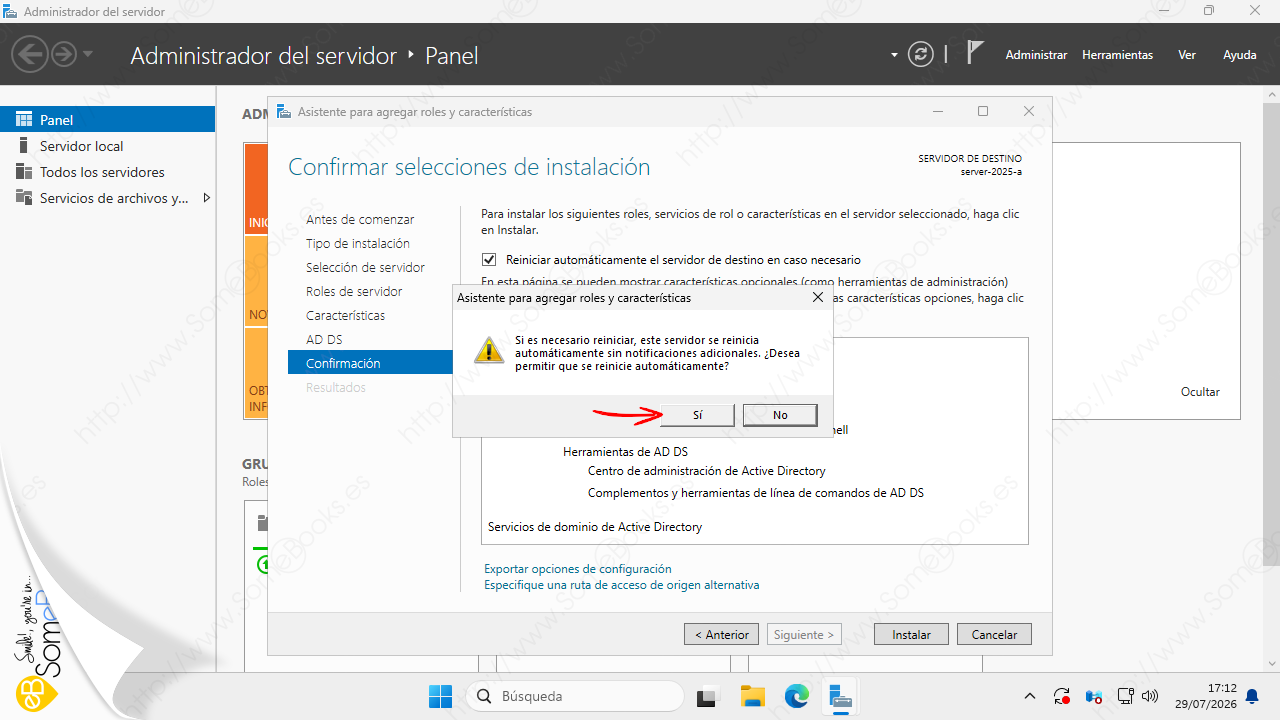Open the notifications flag in Server Manager
This screenshot has width=1280, height=720.
[975, 54]
